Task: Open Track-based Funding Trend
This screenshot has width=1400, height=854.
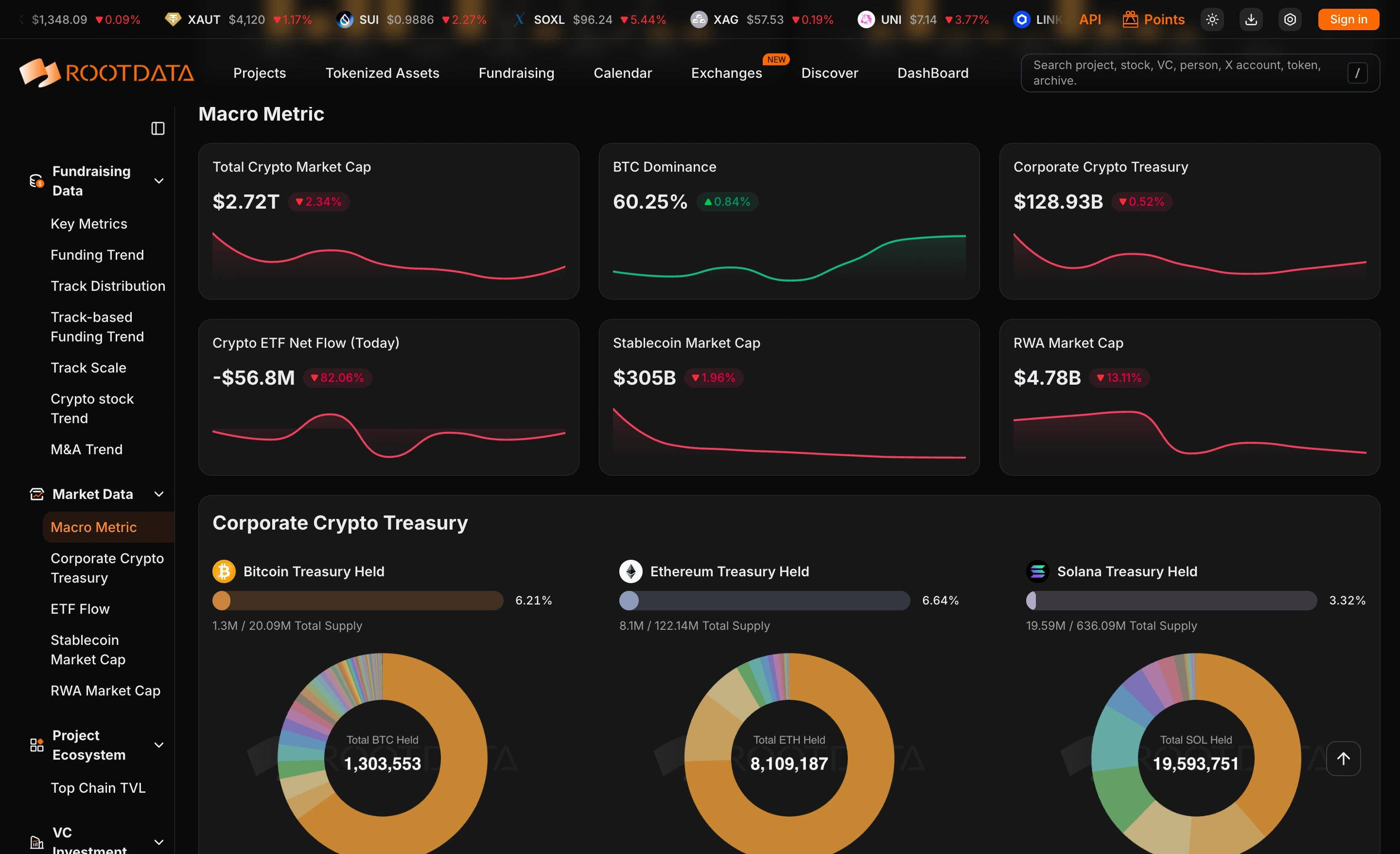Action: 97,327
